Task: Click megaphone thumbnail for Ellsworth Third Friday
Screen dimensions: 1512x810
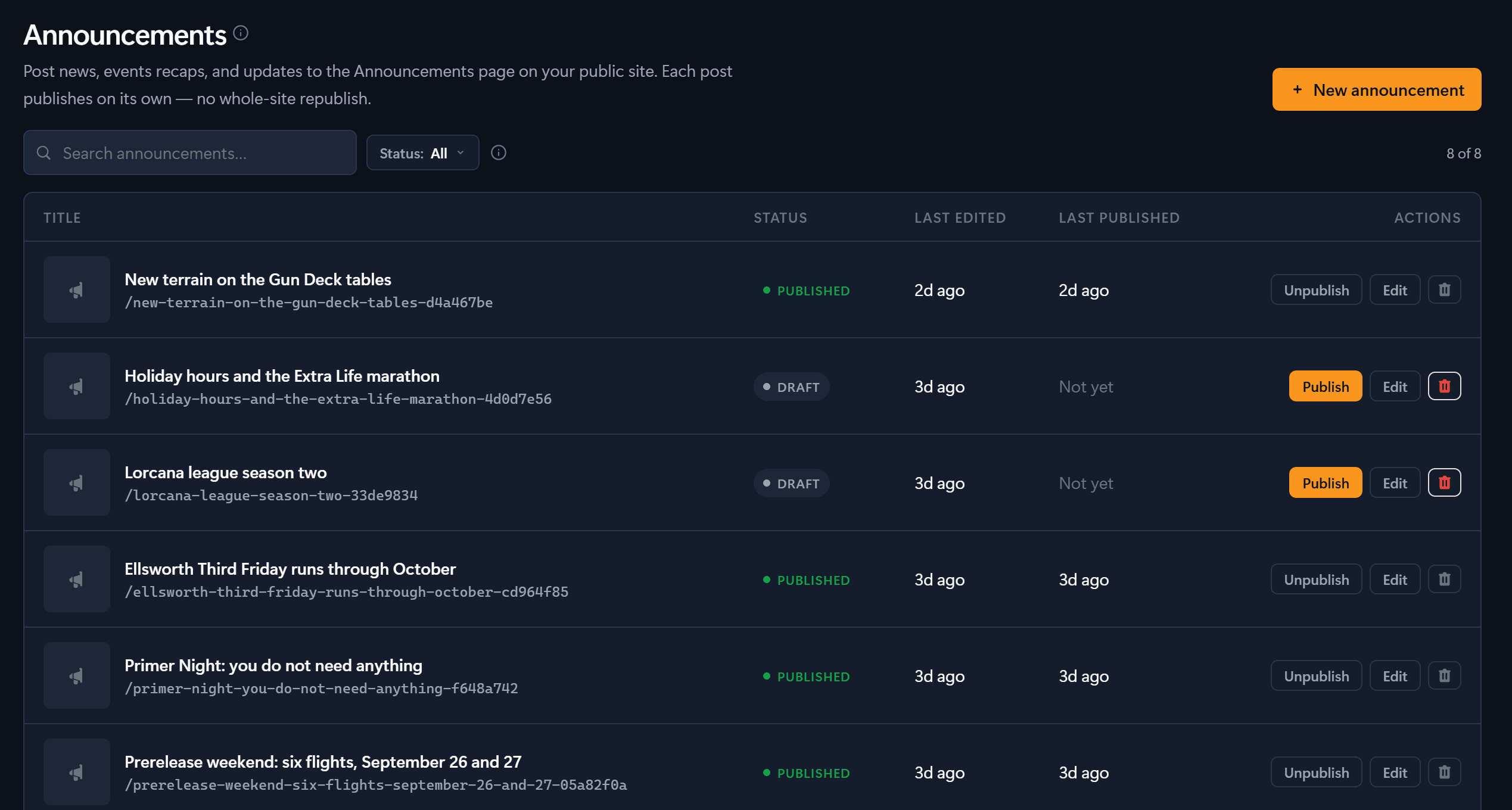Action: [77, 580]
